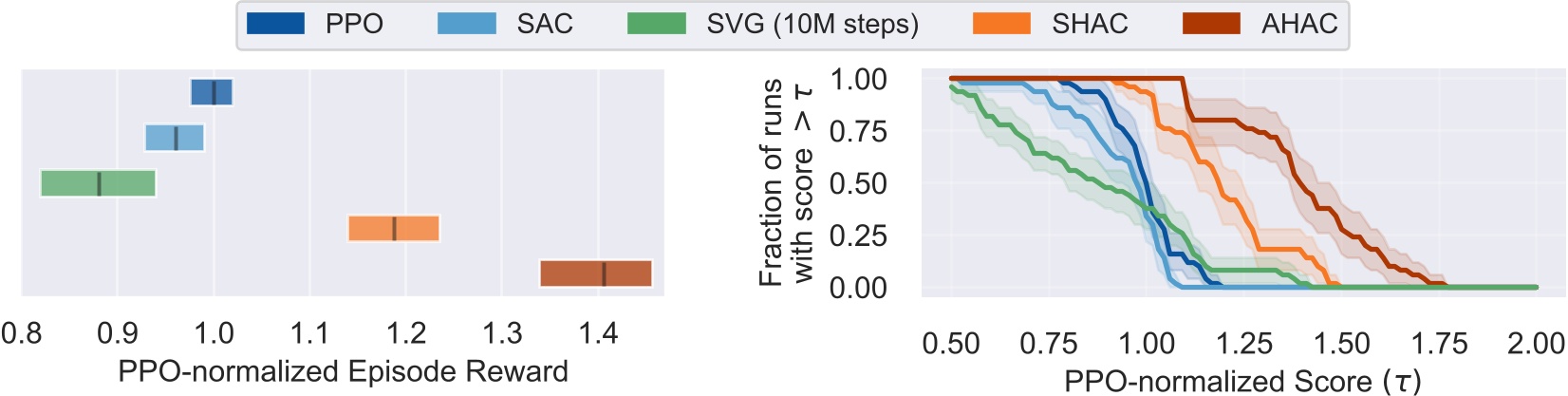1568x396 pixels.
Task: Click the PPO-normalized Episode Reward axis title
Action: pyautogui.click(x=343, y=371)
